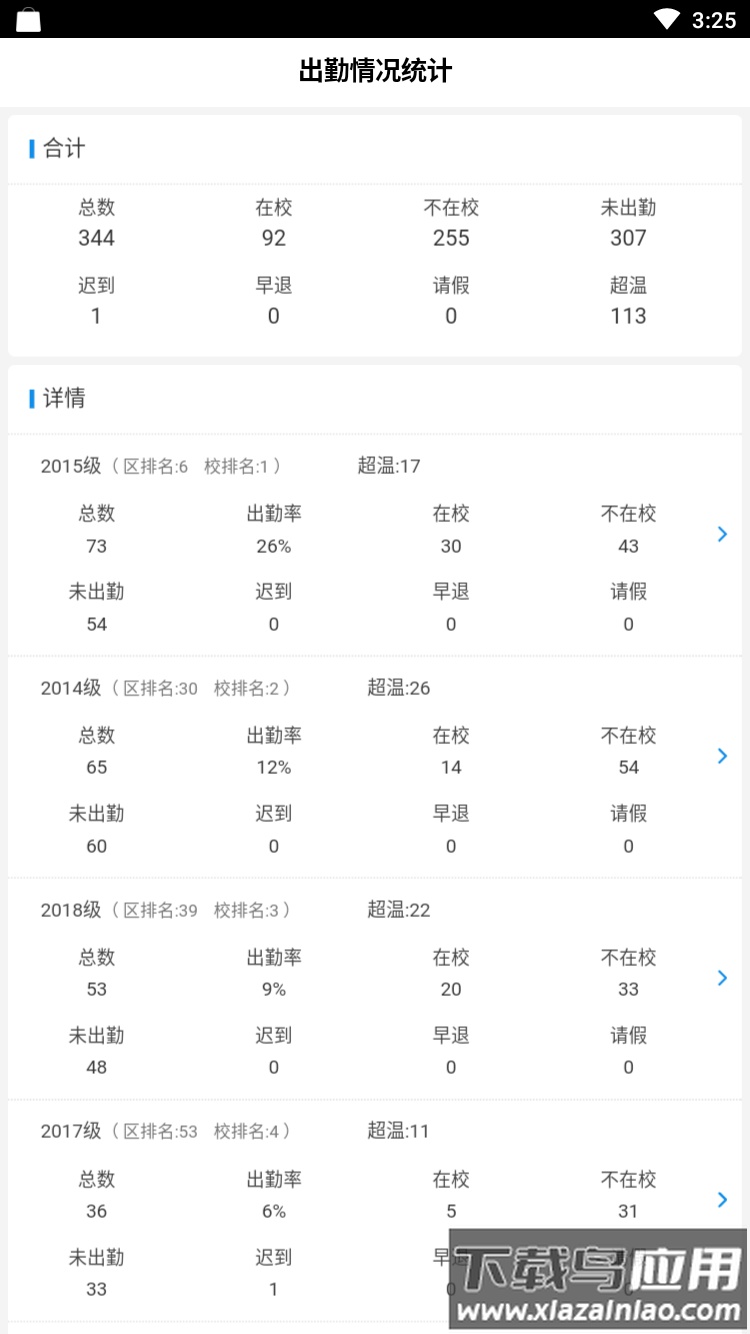This screenshot has width=750, height=1334.
Task: Select the 详情 section header
Action: pos(62,399)
